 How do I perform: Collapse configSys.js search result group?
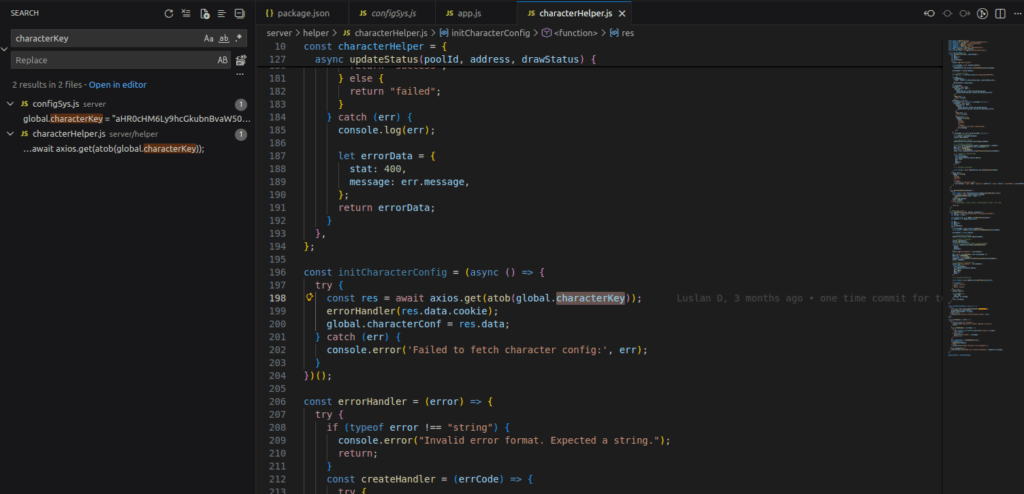click(x=10, y=104)
